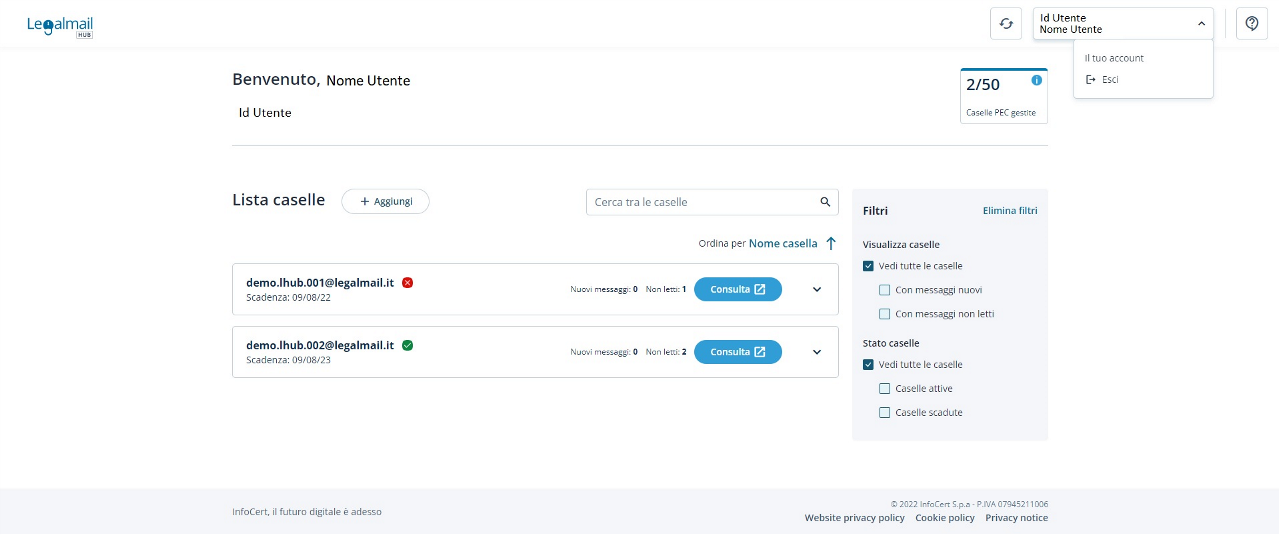Toggle the sort direction arrow
Screen dimensions: 1280x535
(x=830, y=243)
